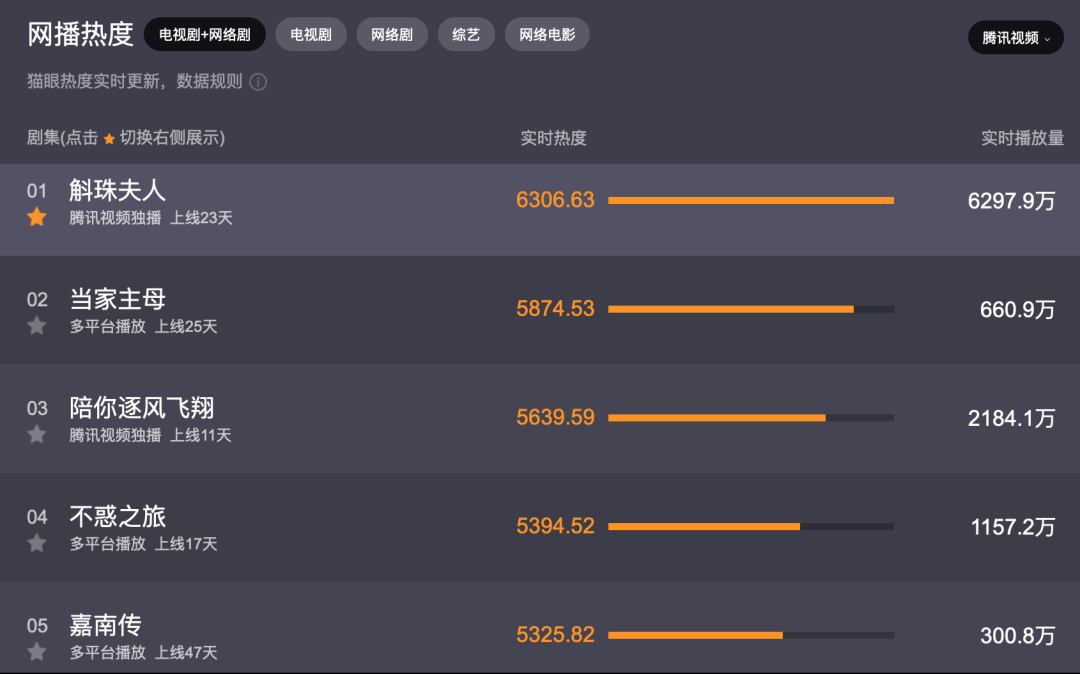Switch to the 电视剧 tab
Image resolution: width=1080 pixels, height=674 pixels.
[311, 35]
